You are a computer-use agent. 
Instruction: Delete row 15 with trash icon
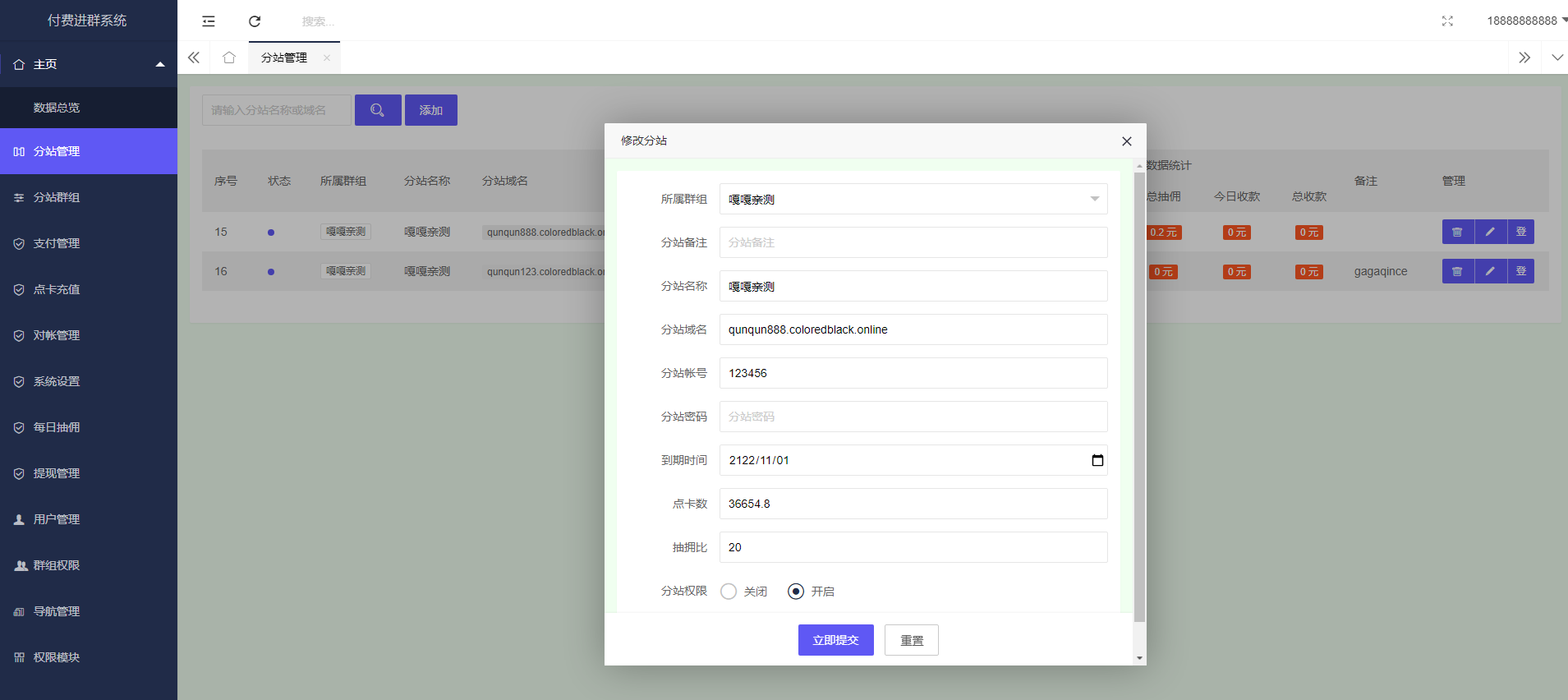tap(1458, 232)
